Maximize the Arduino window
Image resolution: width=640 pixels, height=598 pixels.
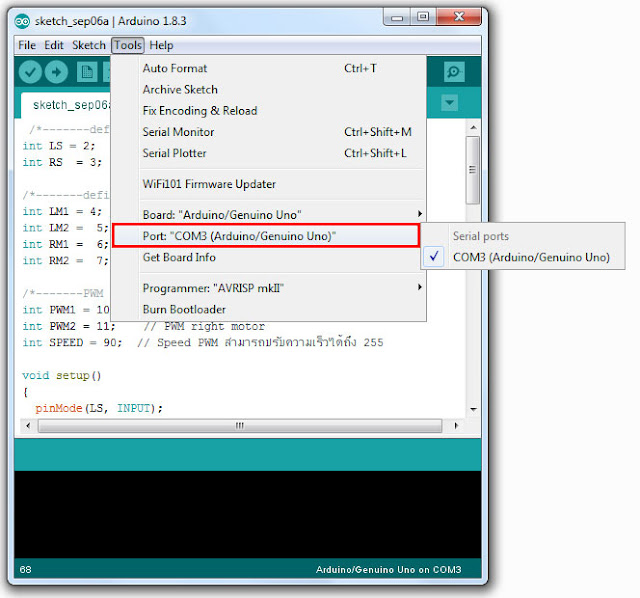coord(423,17)
